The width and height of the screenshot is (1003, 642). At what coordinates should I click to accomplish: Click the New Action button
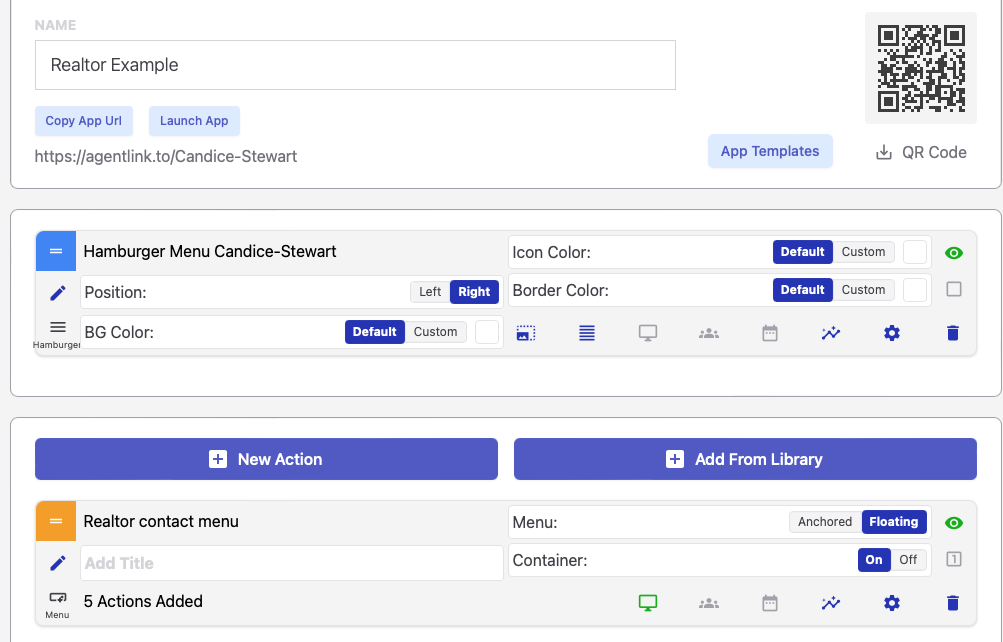(266, 459)
